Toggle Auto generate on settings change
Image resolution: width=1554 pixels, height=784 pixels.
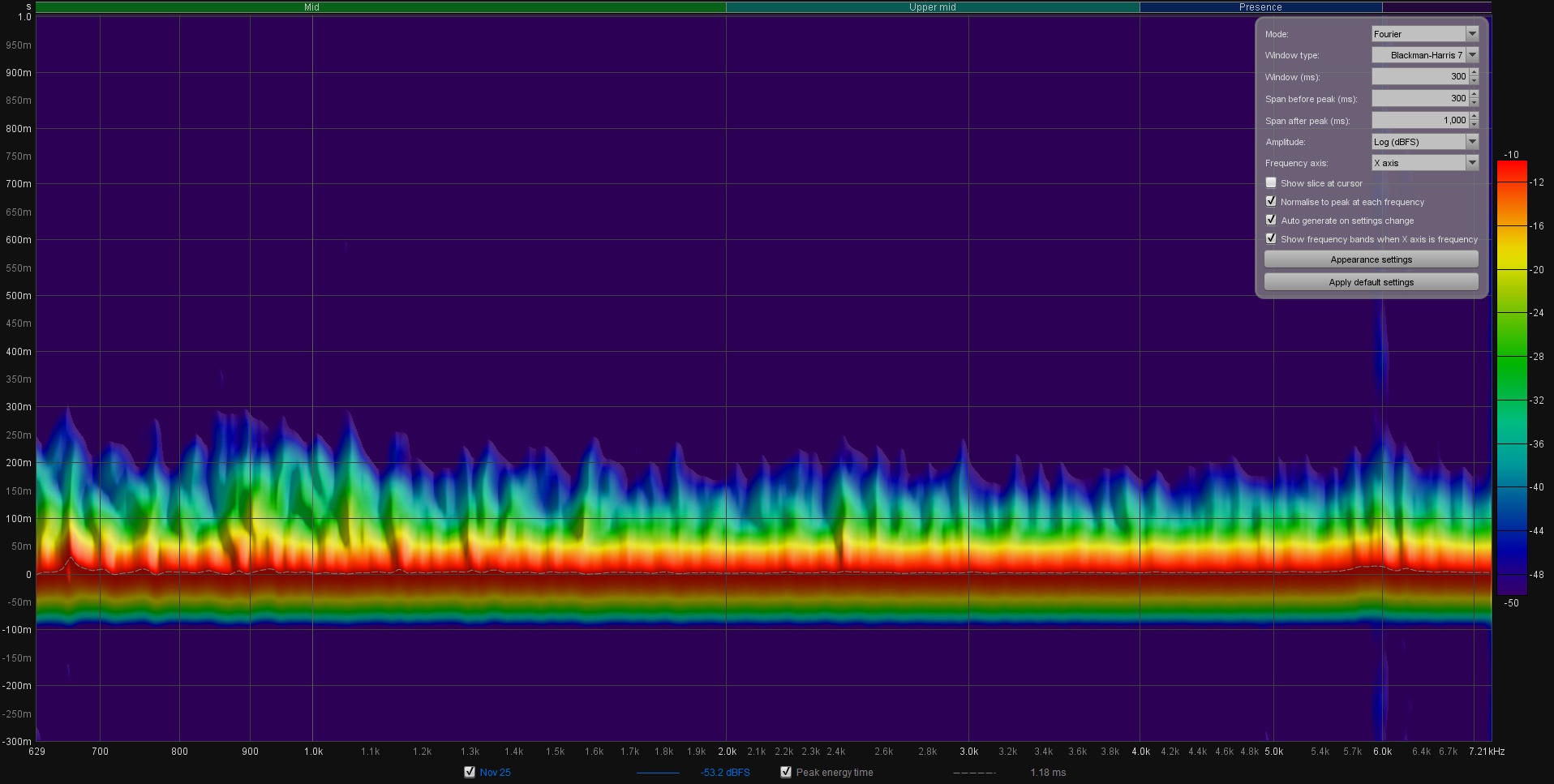click(x=1271, y=220)
